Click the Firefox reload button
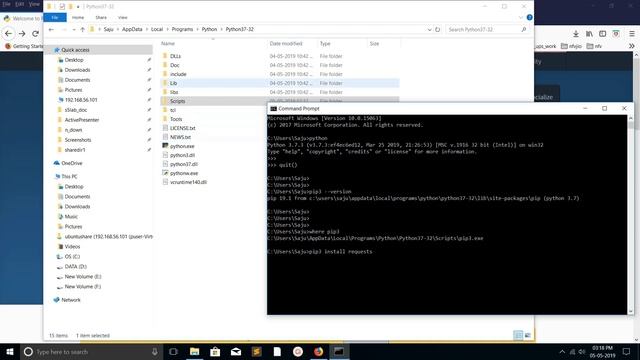This screenshot has width=640, height=360. click(36, 33)
